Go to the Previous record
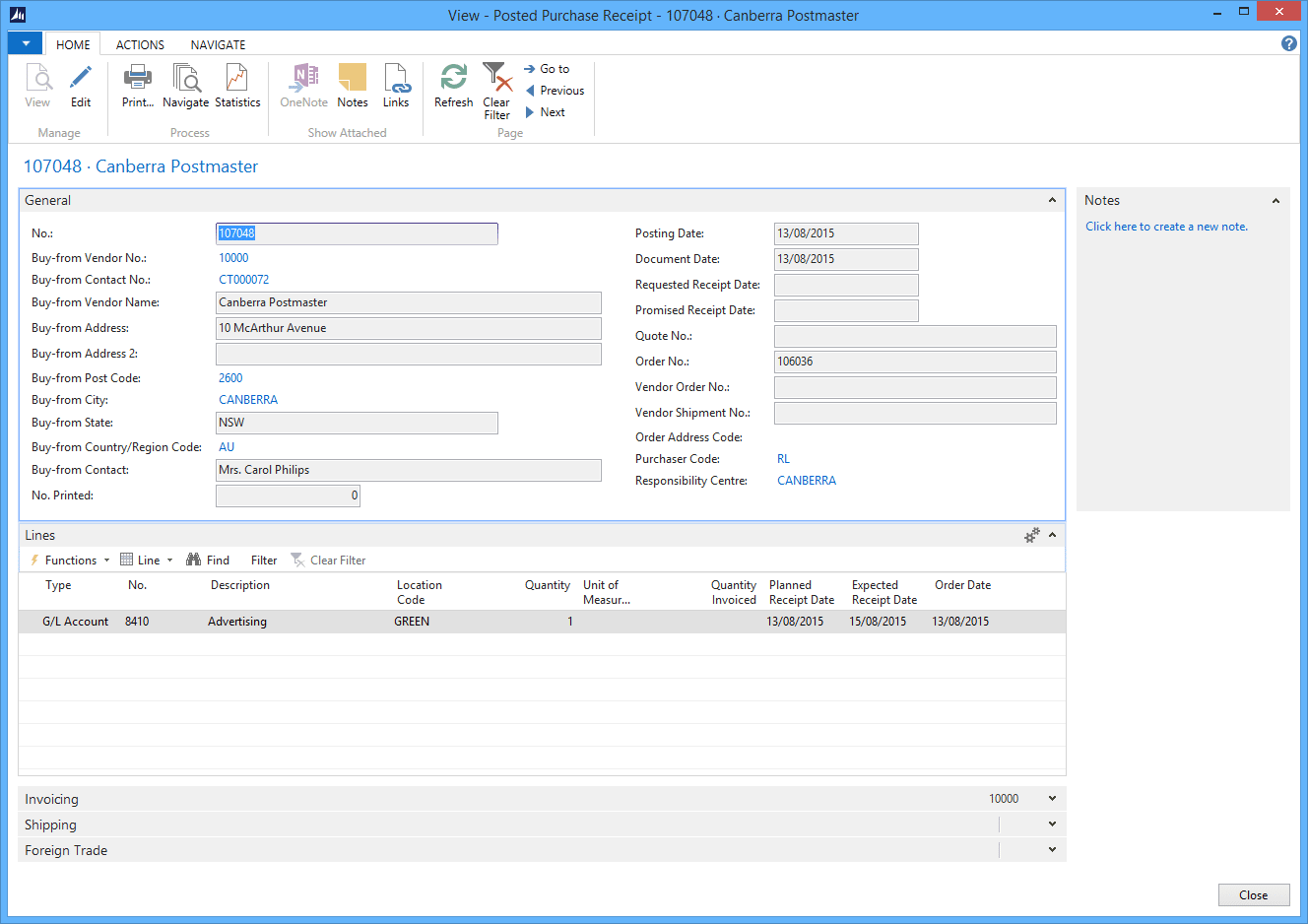The height and width of the screenshot is (924, 1308). coord(555,91)
